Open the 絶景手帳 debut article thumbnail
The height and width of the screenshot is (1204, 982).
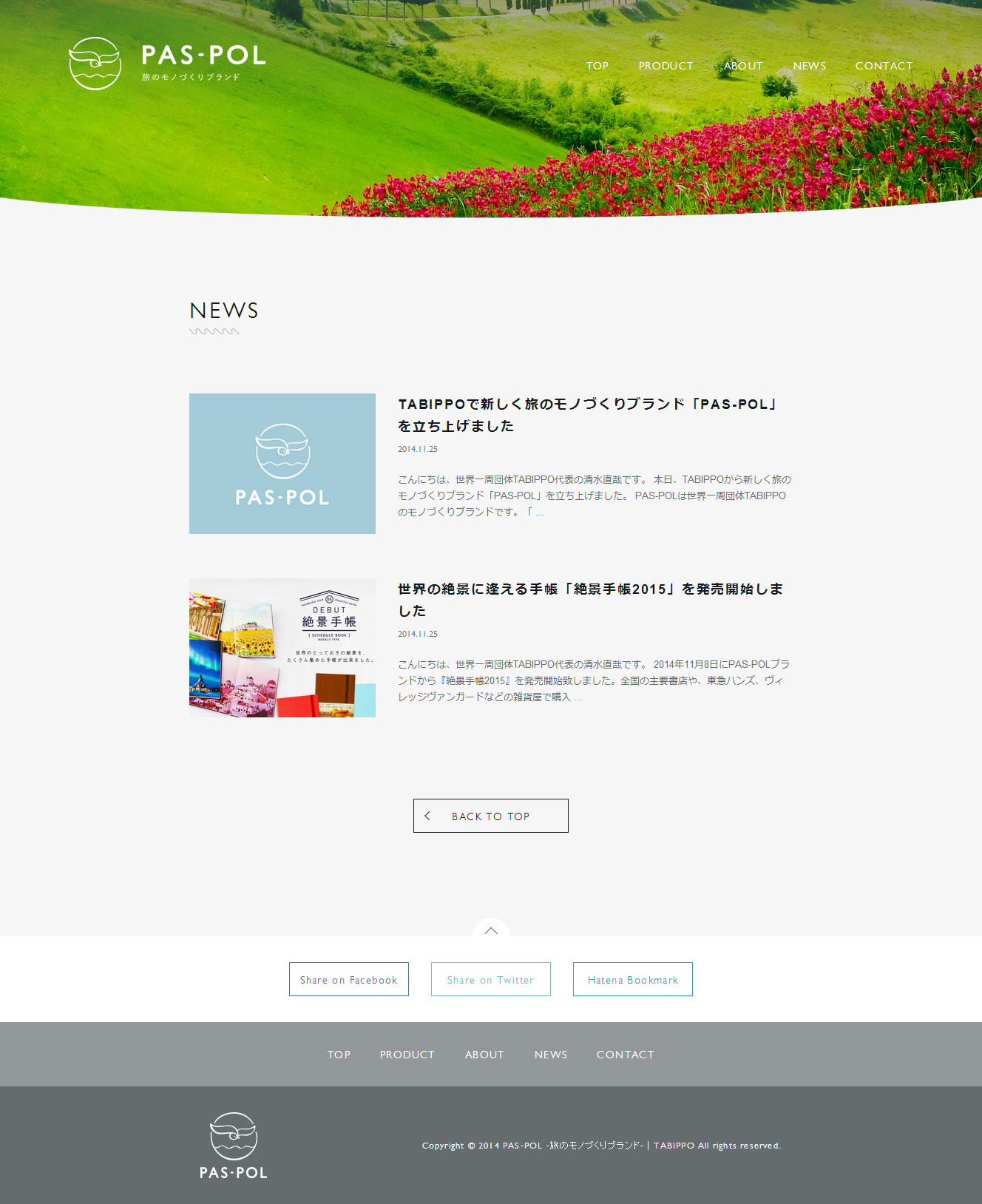(282, 648)
